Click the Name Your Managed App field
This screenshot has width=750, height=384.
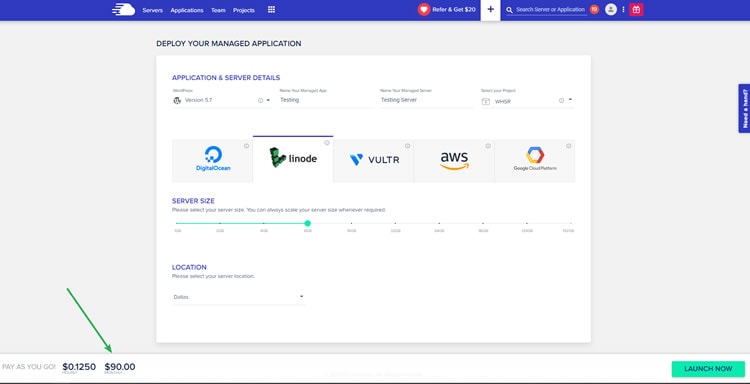326,100
